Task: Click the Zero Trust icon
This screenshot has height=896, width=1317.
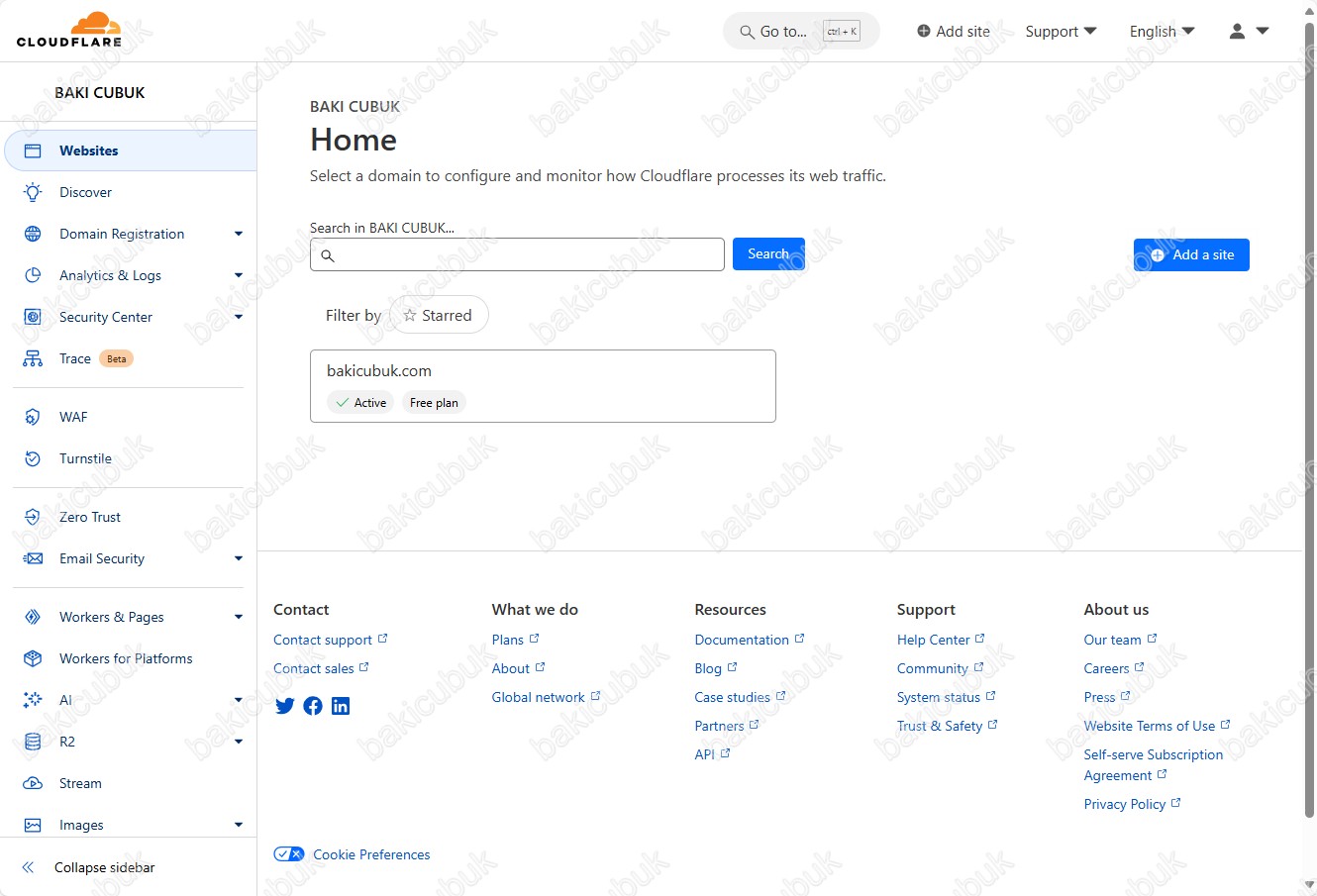Action: coord(33,517)
